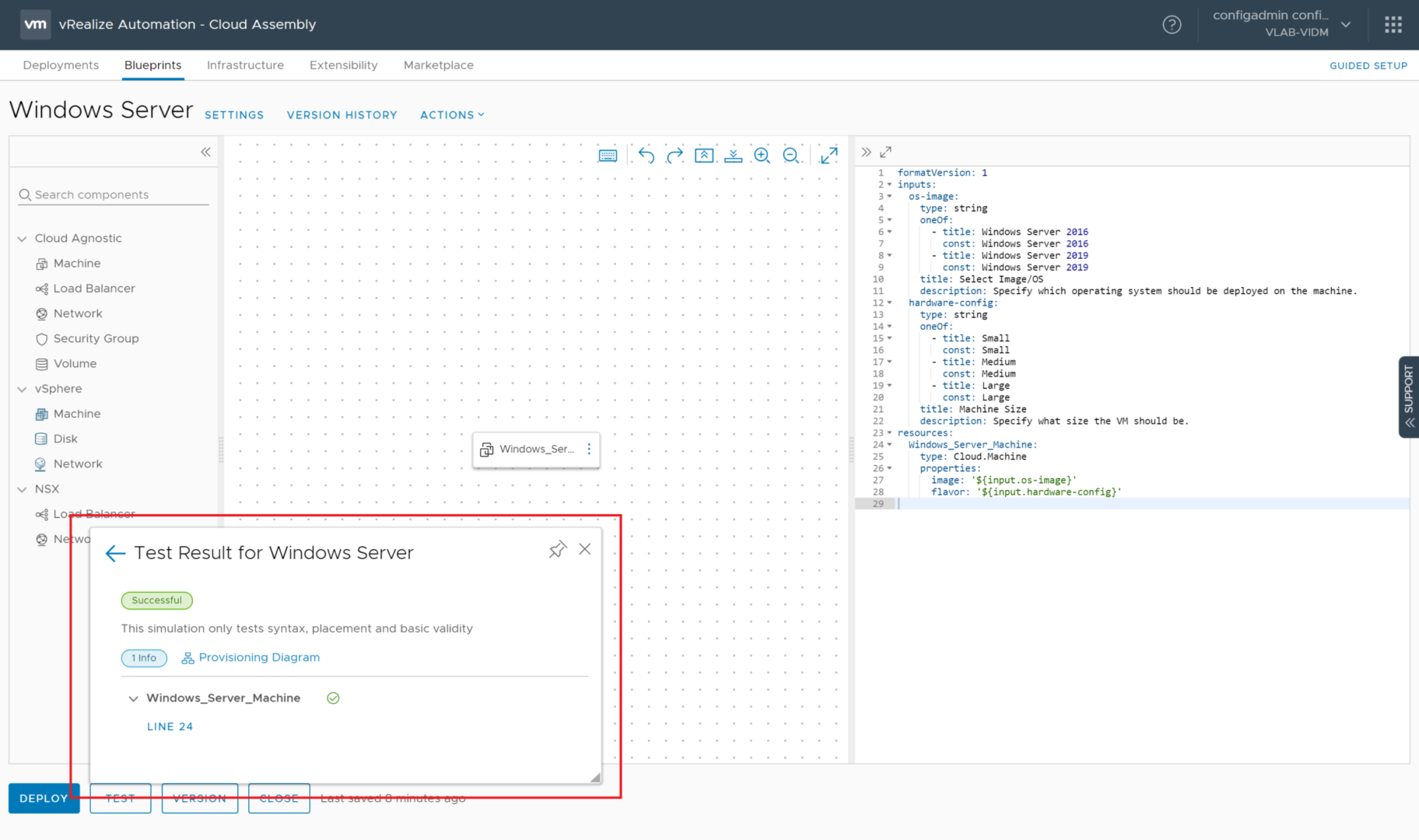Zoom in on the blueprint canvas
The height and width of the screenshot is (840, 1419).
point(762,155)
